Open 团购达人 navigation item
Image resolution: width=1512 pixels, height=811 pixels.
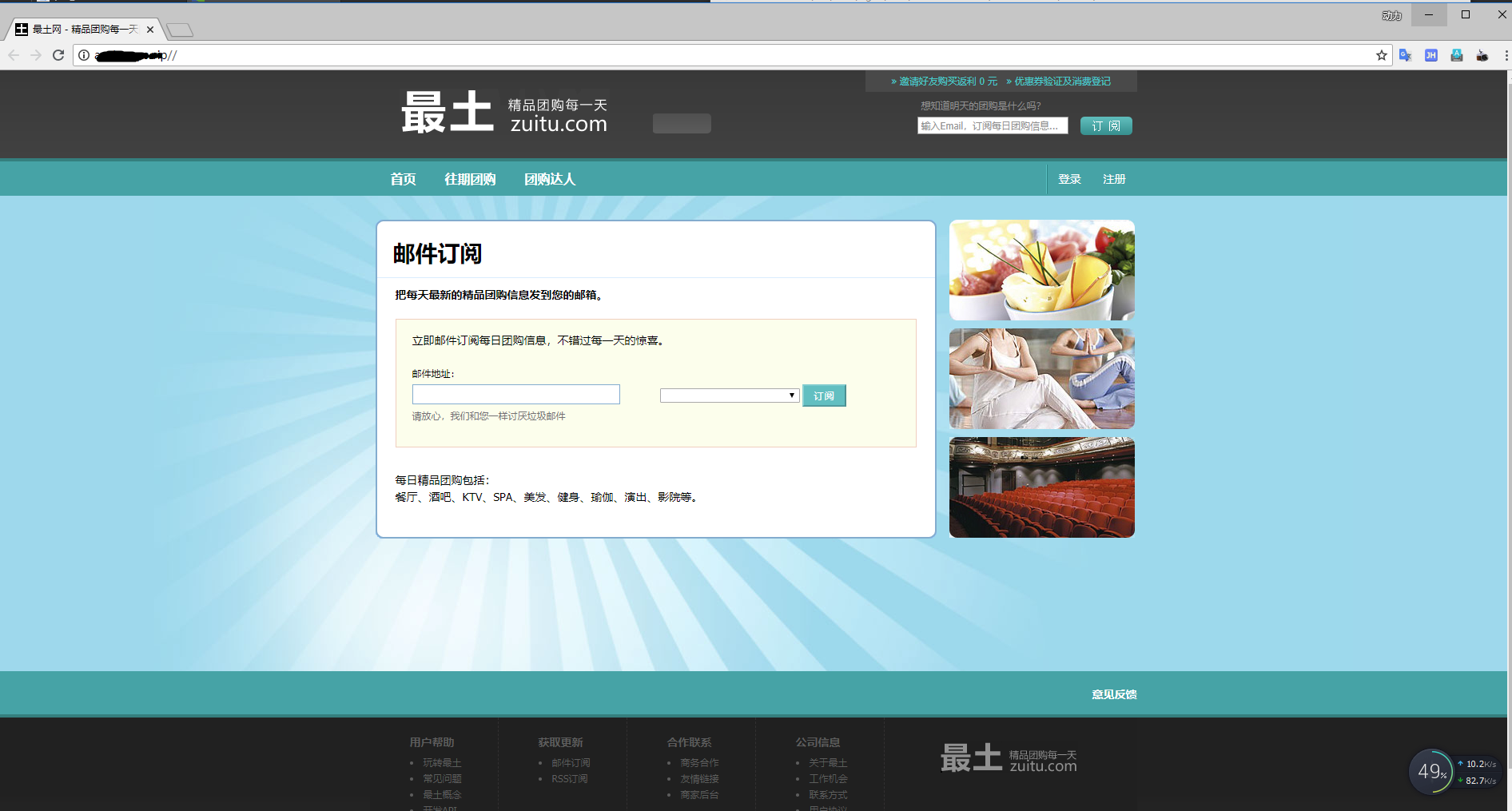pos(550,179)
